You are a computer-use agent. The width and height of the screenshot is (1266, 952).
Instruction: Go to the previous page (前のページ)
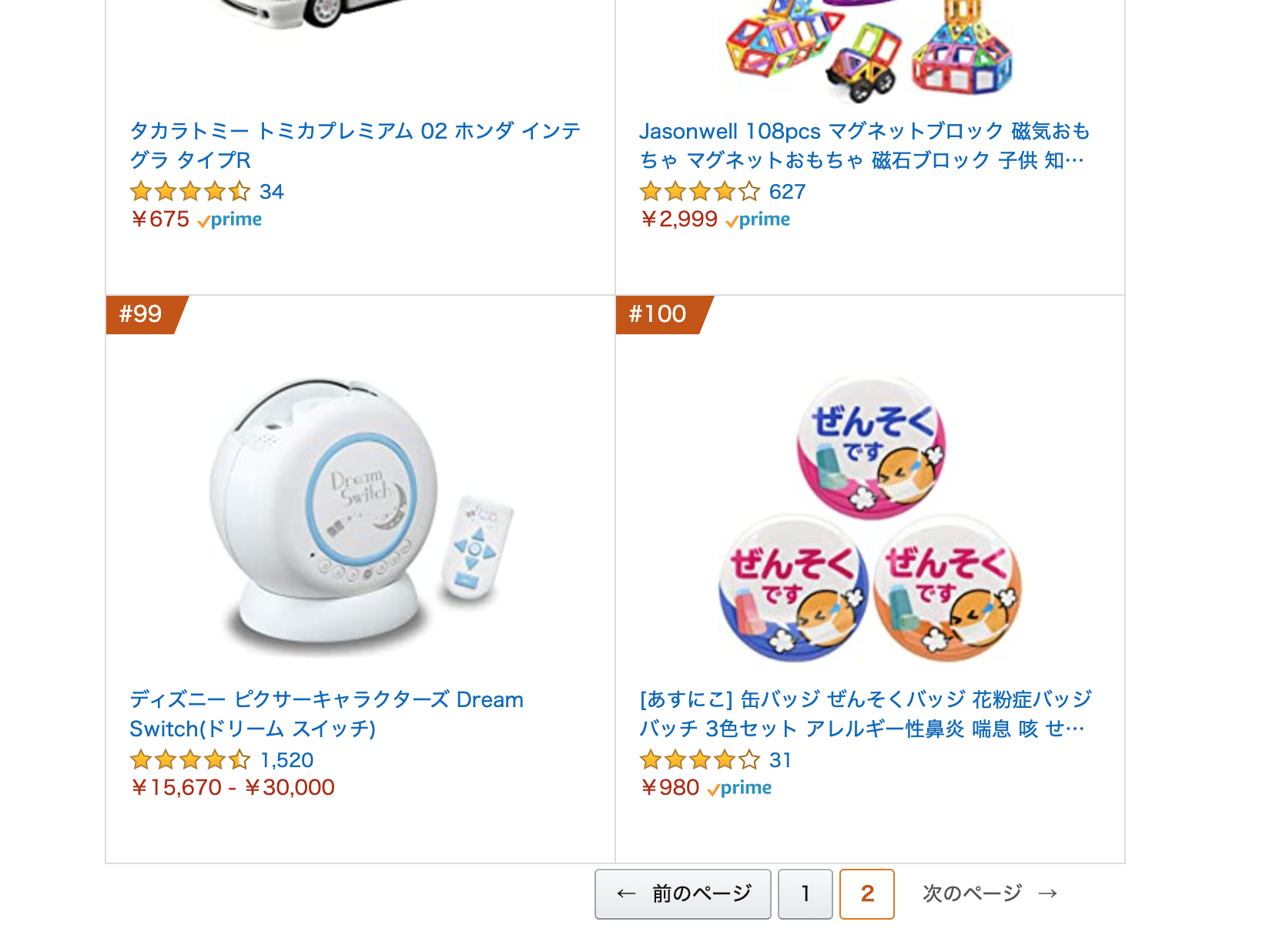pos(683,893)
